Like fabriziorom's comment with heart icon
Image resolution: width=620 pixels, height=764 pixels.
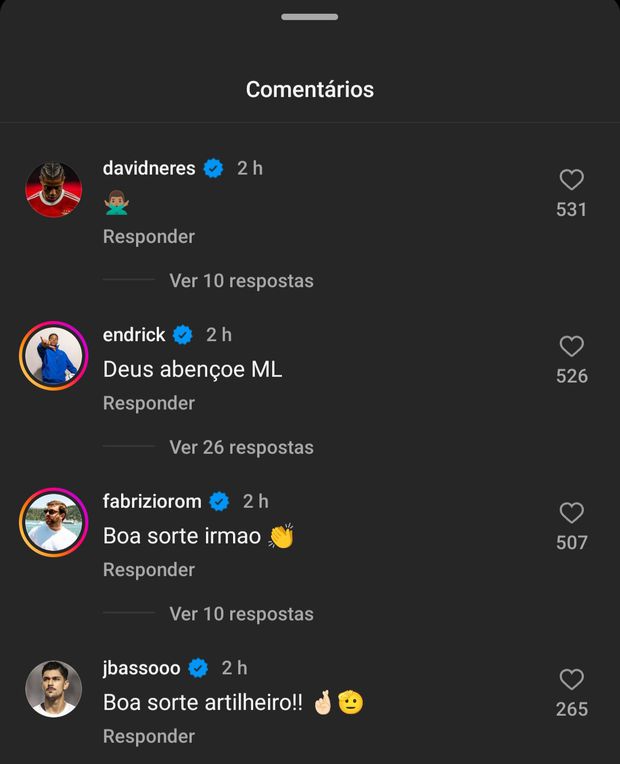[571, 513]
